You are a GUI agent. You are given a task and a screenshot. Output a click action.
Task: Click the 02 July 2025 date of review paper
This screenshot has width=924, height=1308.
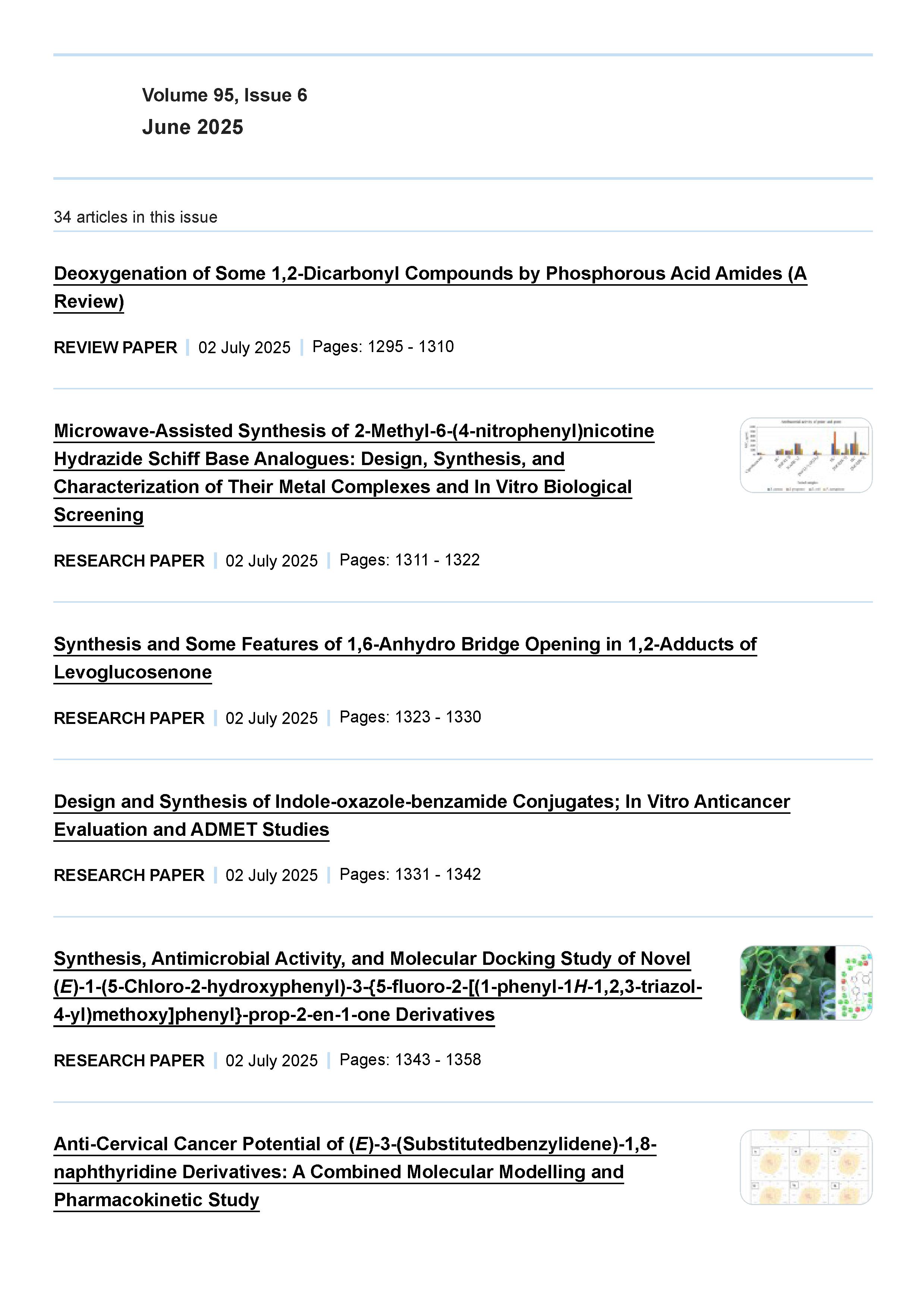pos(244,348)
